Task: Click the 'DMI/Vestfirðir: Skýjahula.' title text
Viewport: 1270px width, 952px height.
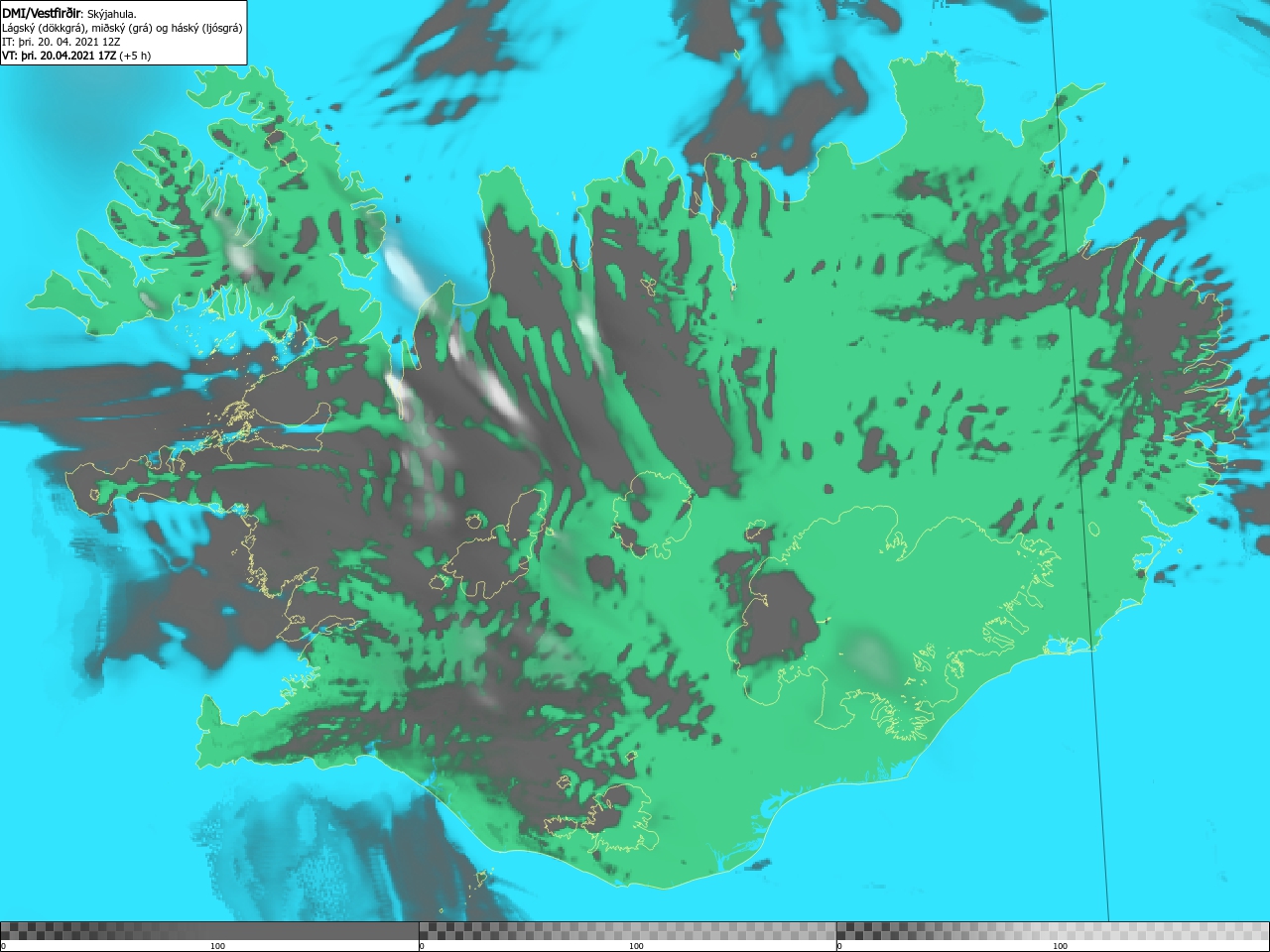Action: click(69, 14)
